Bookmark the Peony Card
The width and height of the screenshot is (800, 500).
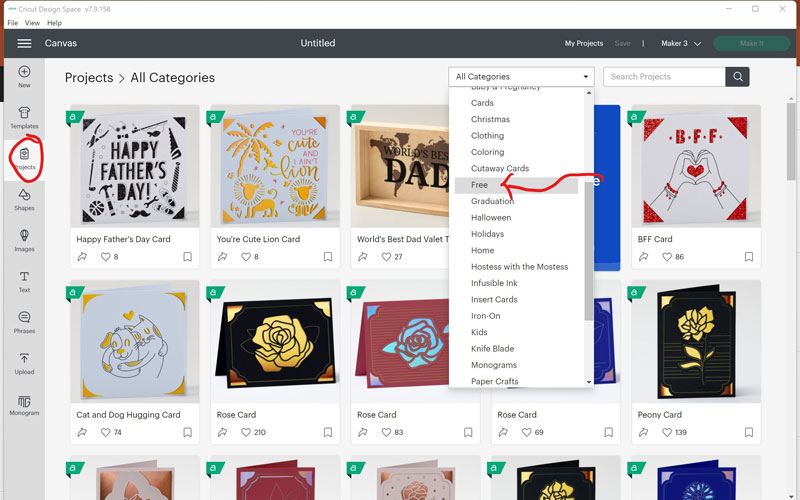pyautogui.click(x=748, y=432)
